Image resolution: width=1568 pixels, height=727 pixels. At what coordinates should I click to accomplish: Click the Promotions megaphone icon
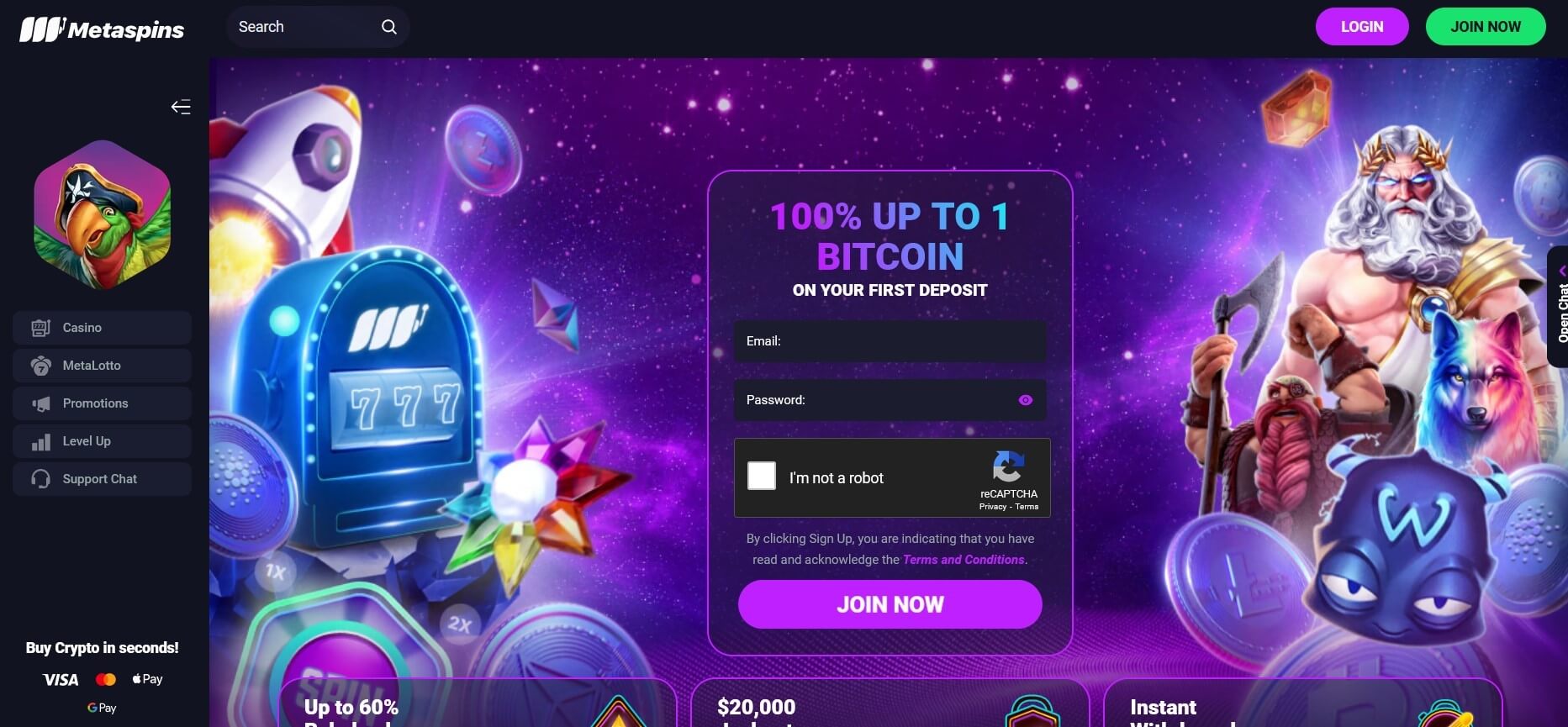tap(40, 403)
